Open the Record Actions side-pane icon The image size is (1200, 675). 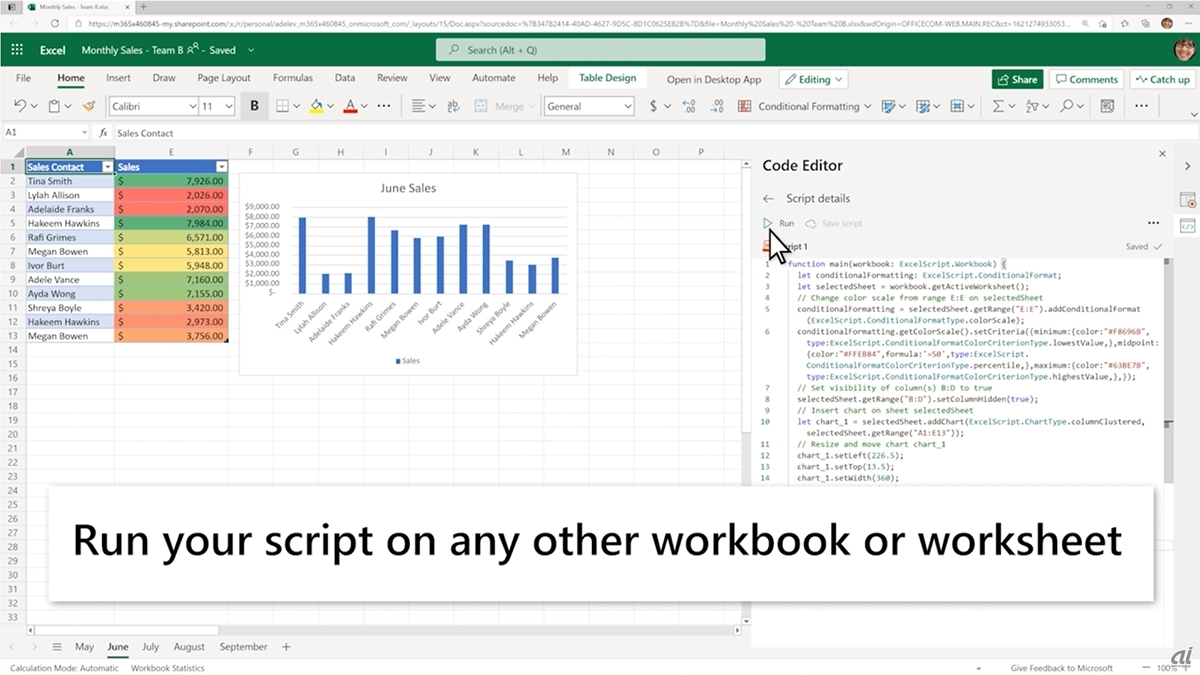(x=1187, y=200)
